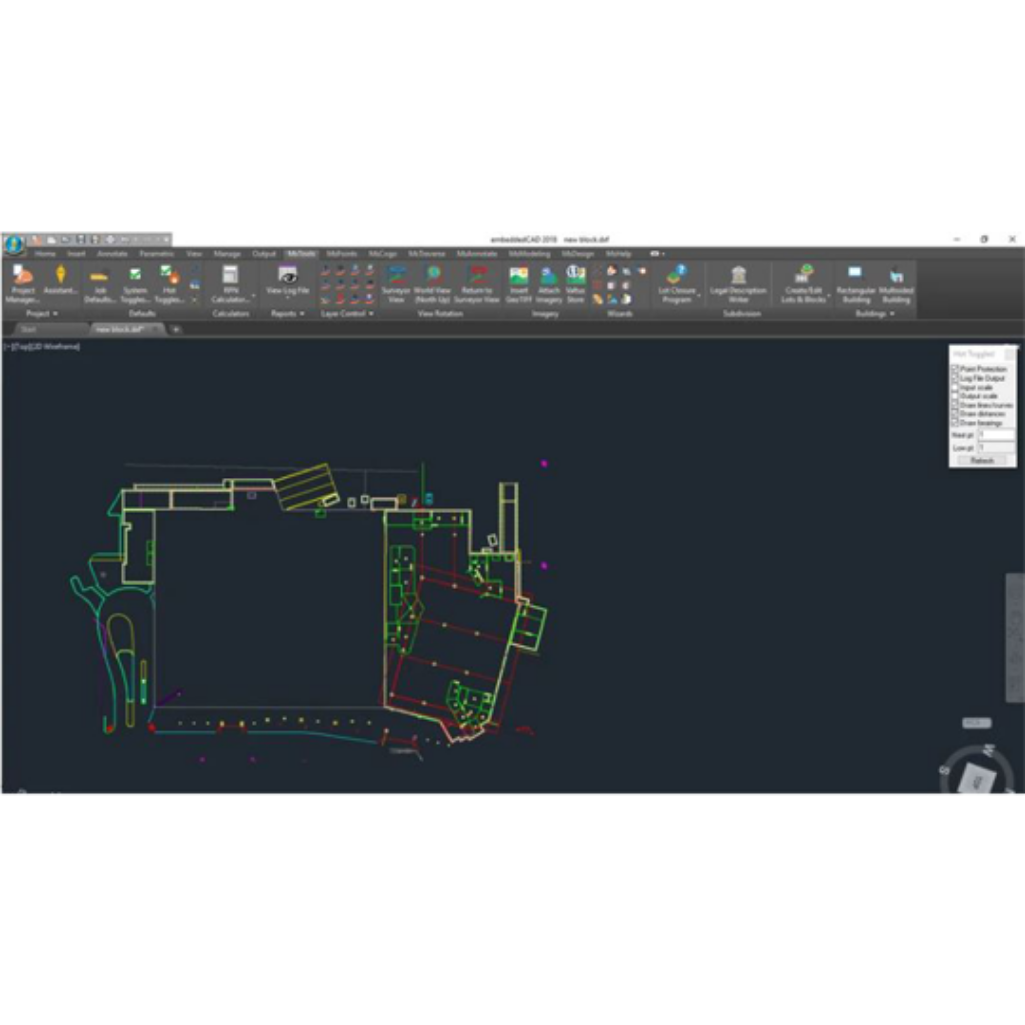Launch the RPN Calculator
Image resolution: width=1025 pixels, height=1025 pixels.
(230, 283)
